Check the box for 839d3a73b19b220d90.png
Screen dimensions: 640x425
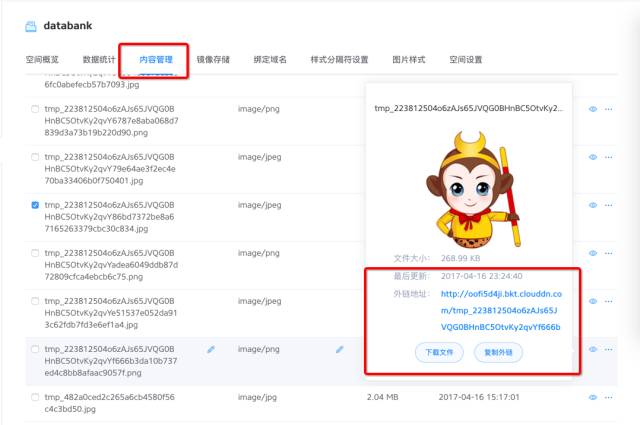[35, 109]
